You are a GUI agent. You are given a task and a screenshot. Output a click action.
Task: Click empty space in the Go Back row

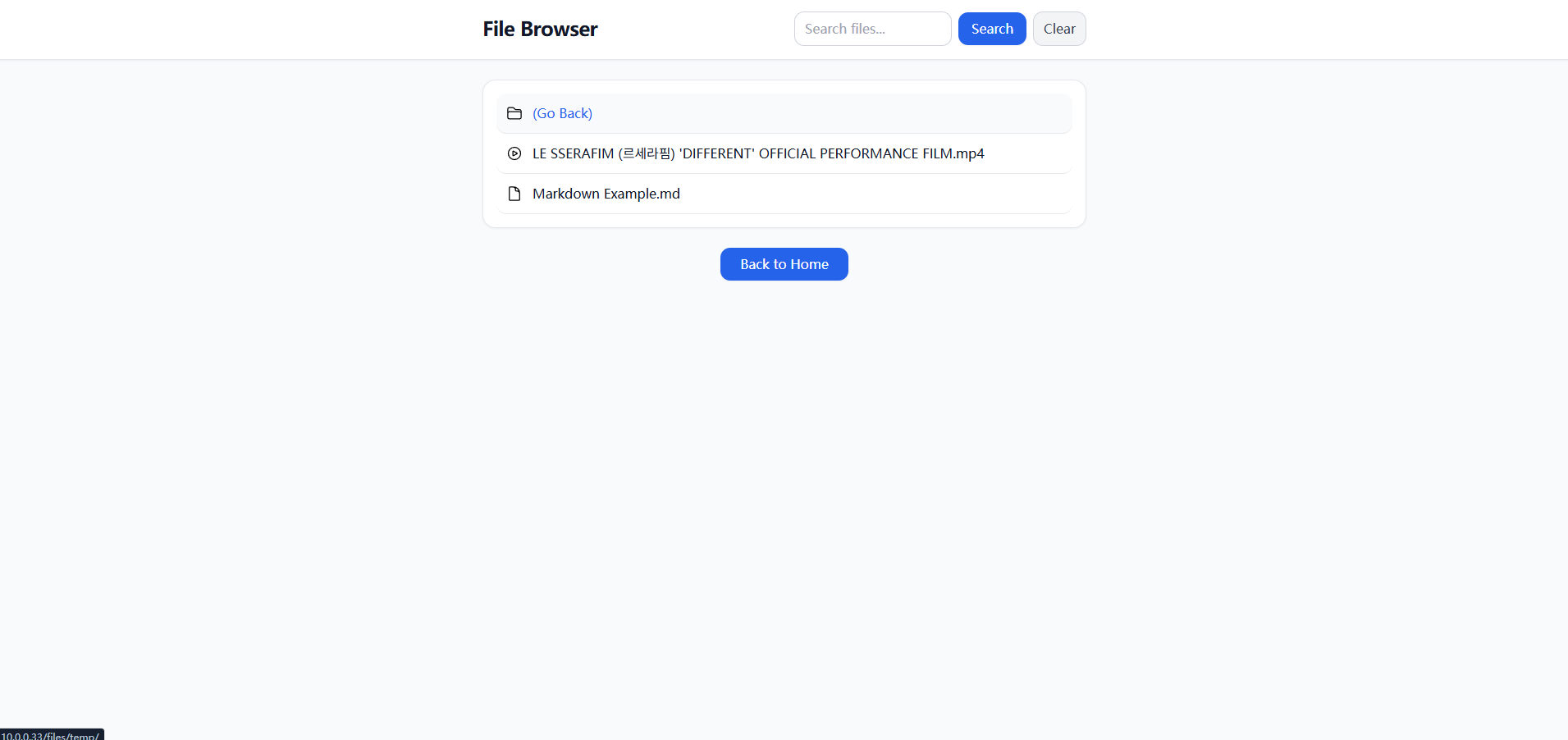coord(821,113)
